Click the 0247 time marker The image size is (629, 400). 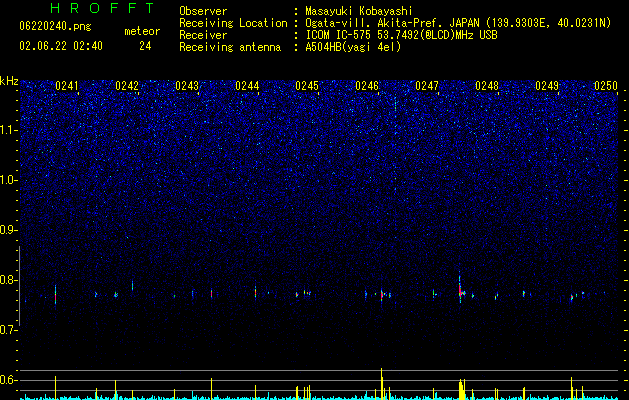(427, 86)
